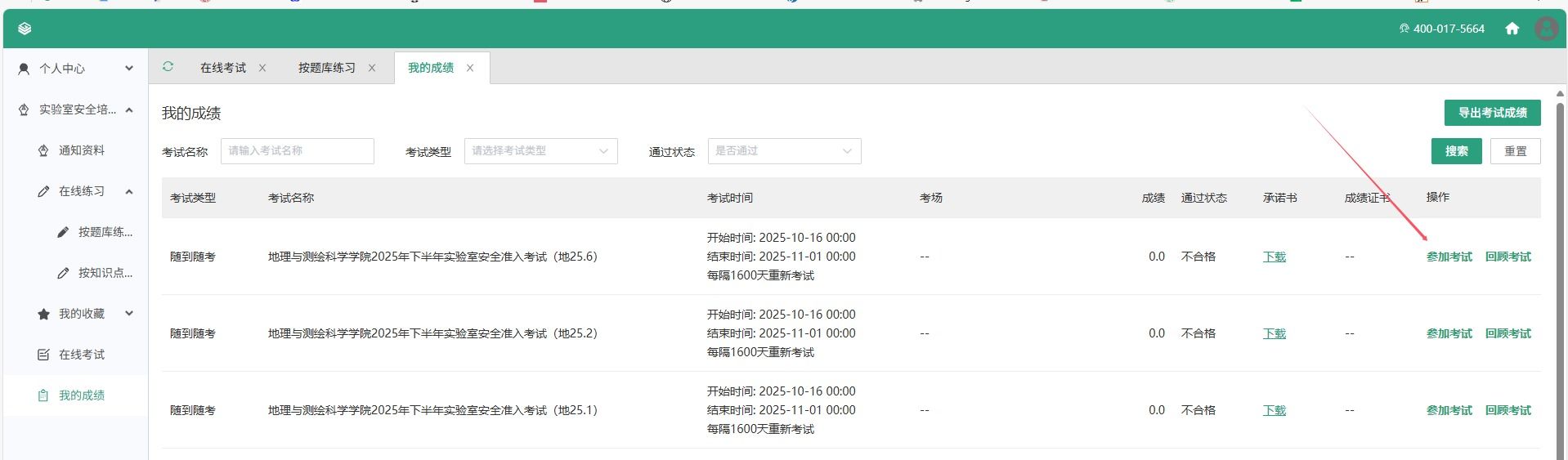The width and height of the screenshot is (1568, 460).
Task: Click the 考试名称 input field
Action: point(297,151)
